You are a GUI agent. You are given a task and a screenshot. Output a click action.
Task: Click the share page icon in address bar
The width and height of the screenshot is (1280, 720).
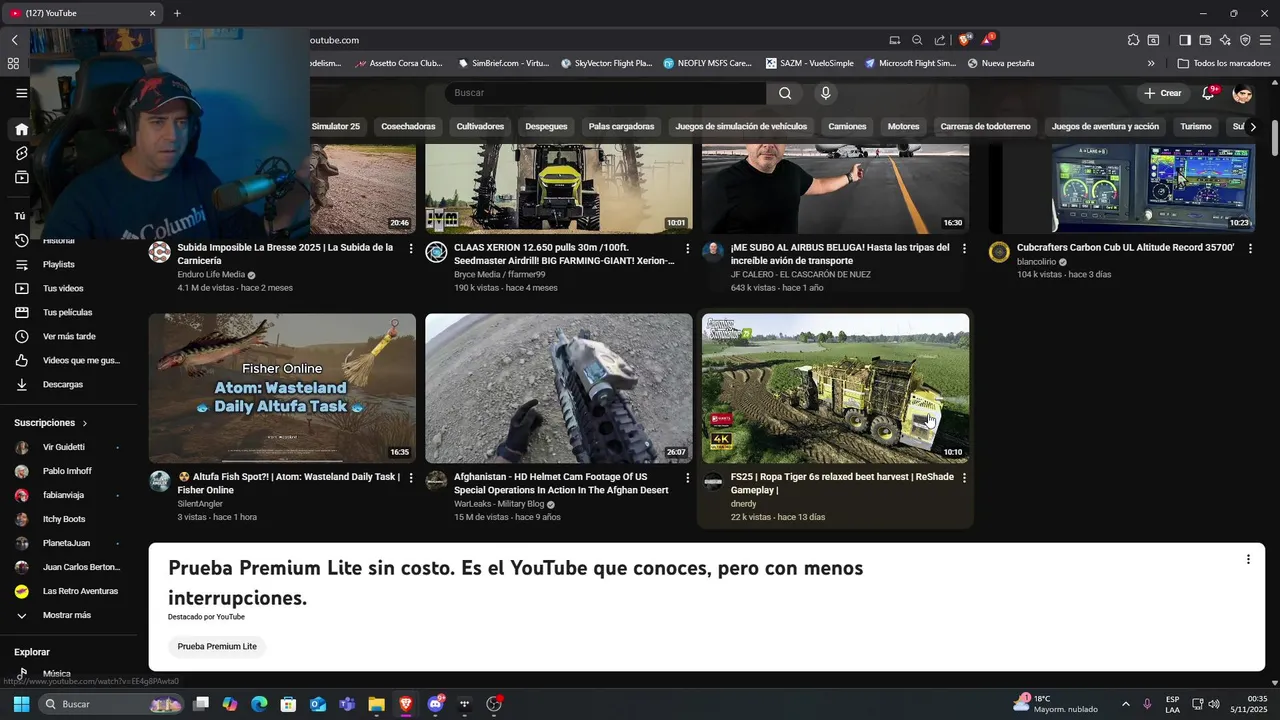[x=940, y=40]
